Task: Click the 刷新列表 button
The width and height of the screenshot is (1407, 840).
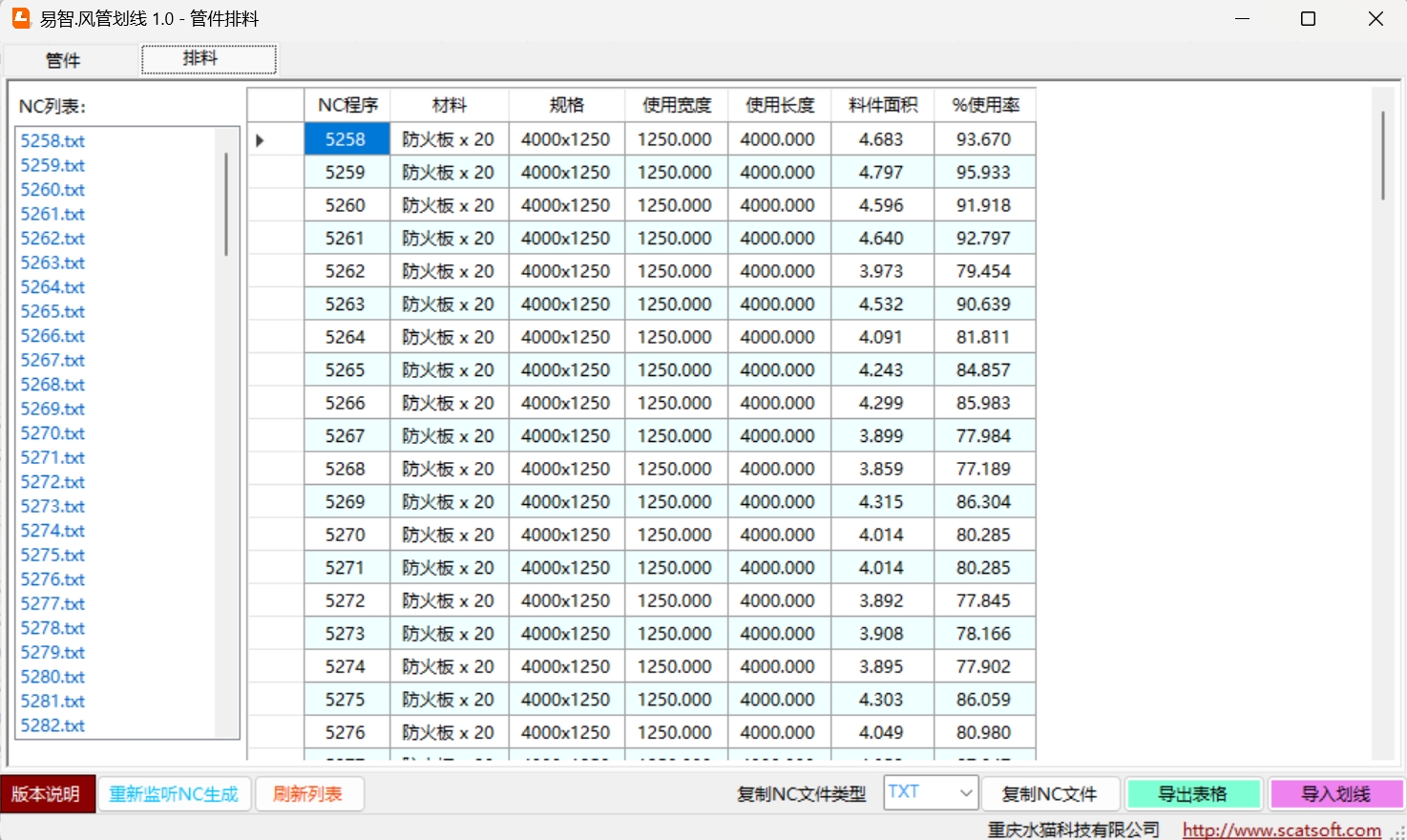Action: pyautogui.click(x=308, y=794)
